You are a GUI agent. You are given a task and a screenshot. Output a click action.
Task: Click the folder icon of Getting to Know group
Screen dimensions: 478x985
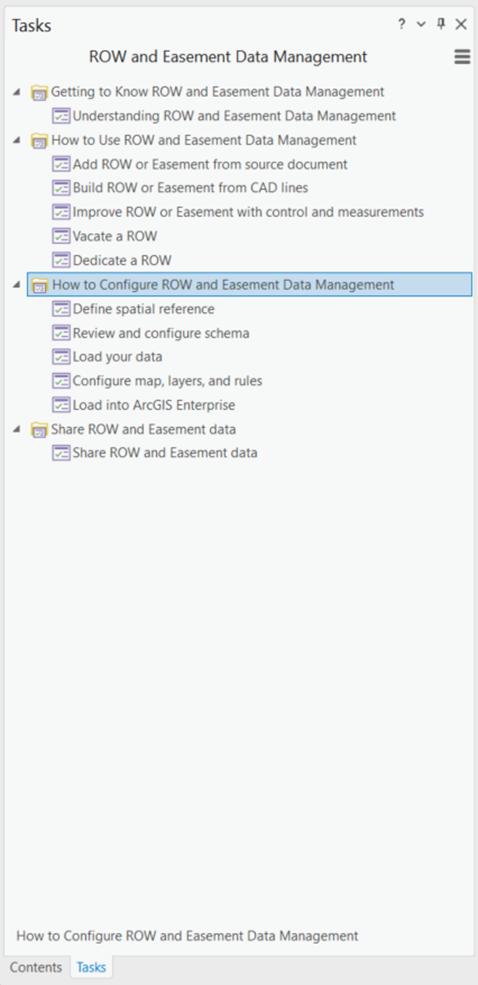(x=40, y=92)
